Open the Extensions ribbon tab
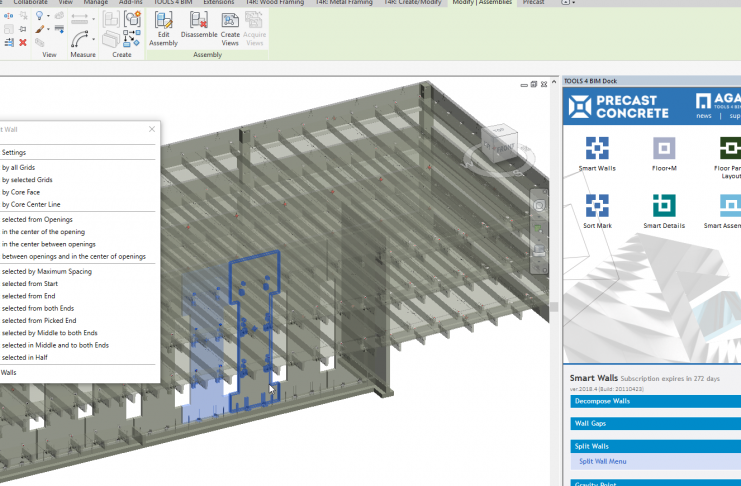741x486 pixels. point(219,3)
